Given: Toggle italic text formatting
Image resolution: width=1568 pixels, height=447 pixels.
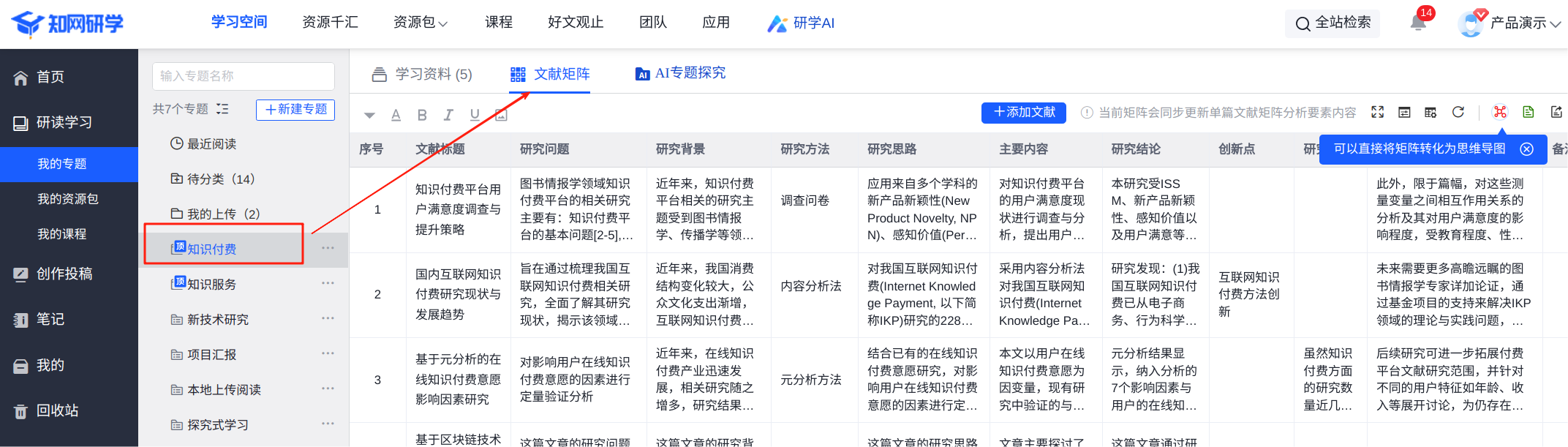Looking at the screenshot, I should point(448,115).
